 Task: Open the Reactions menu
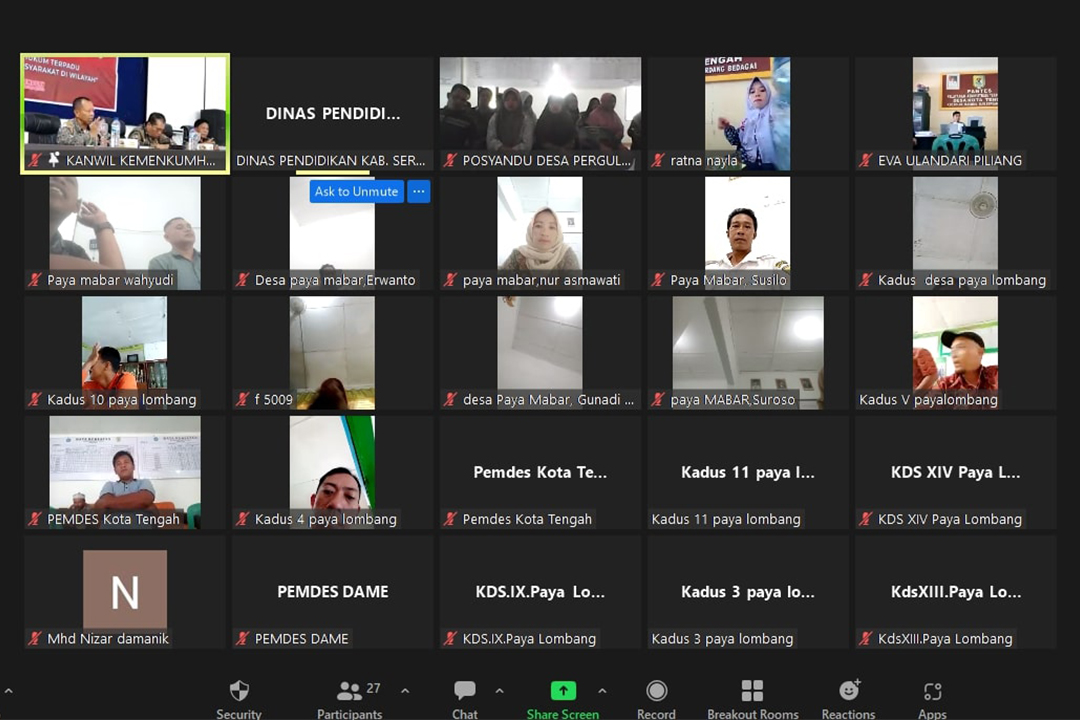[x=848, y=698]
